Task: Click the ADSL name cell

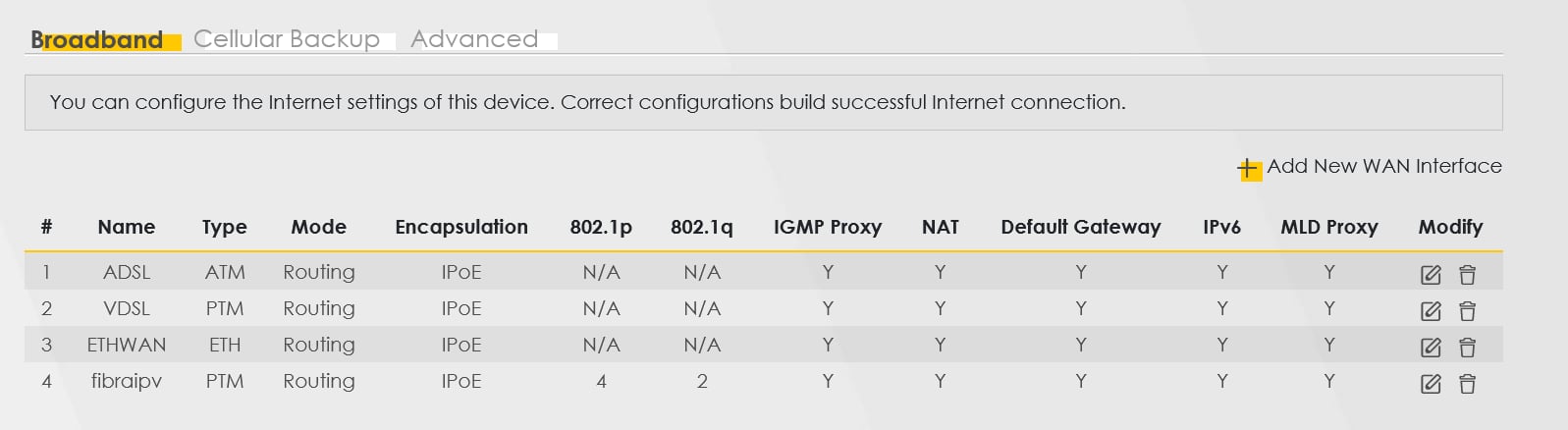Action: 127,272
